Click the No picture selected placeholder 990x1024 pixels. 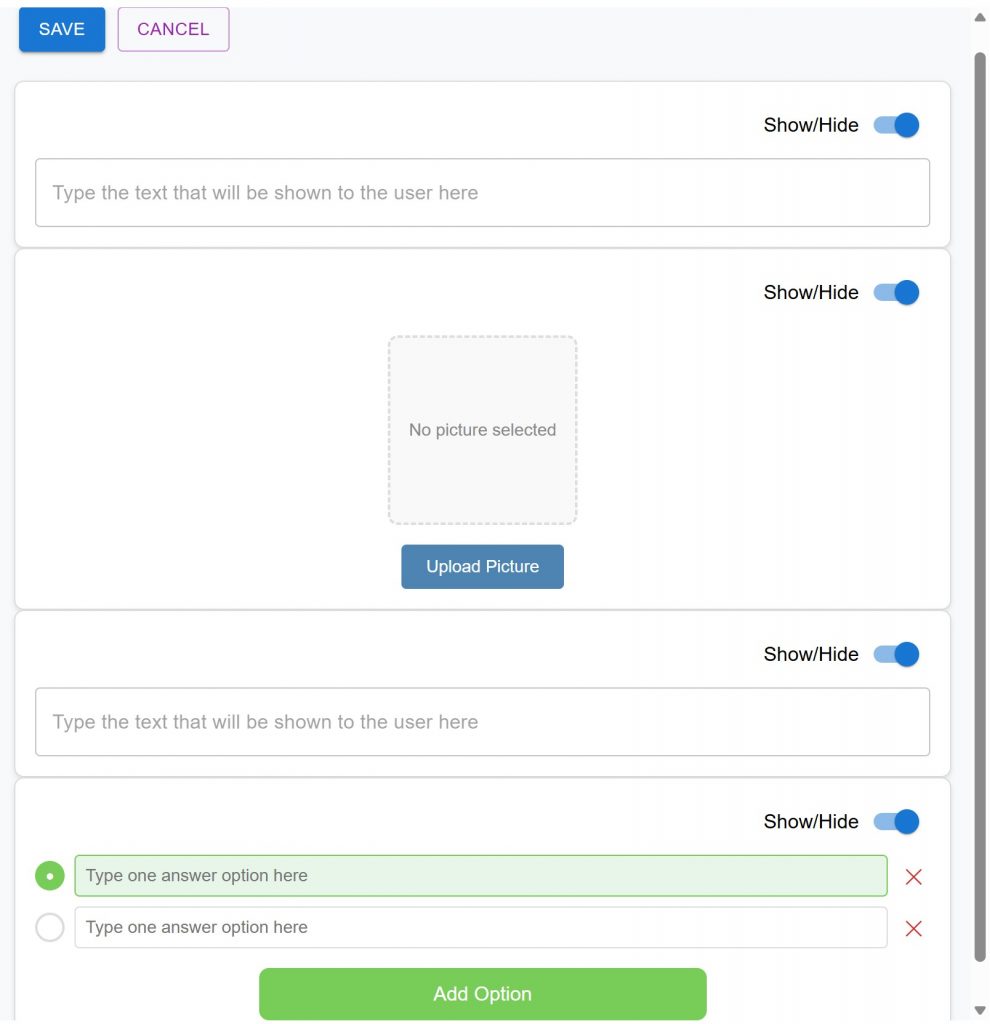(x=482, y=430)
